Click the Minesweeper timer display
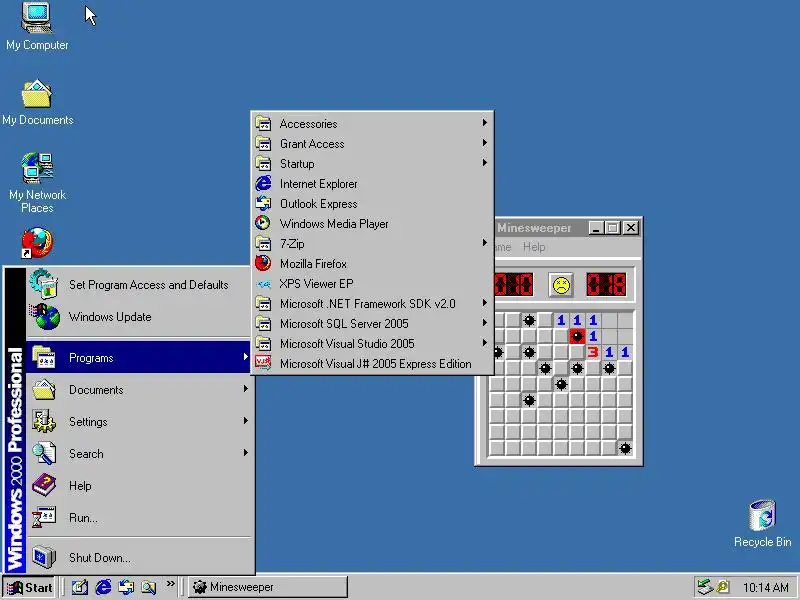This screenshot has height=600, width=800. (x=606, y=285)
